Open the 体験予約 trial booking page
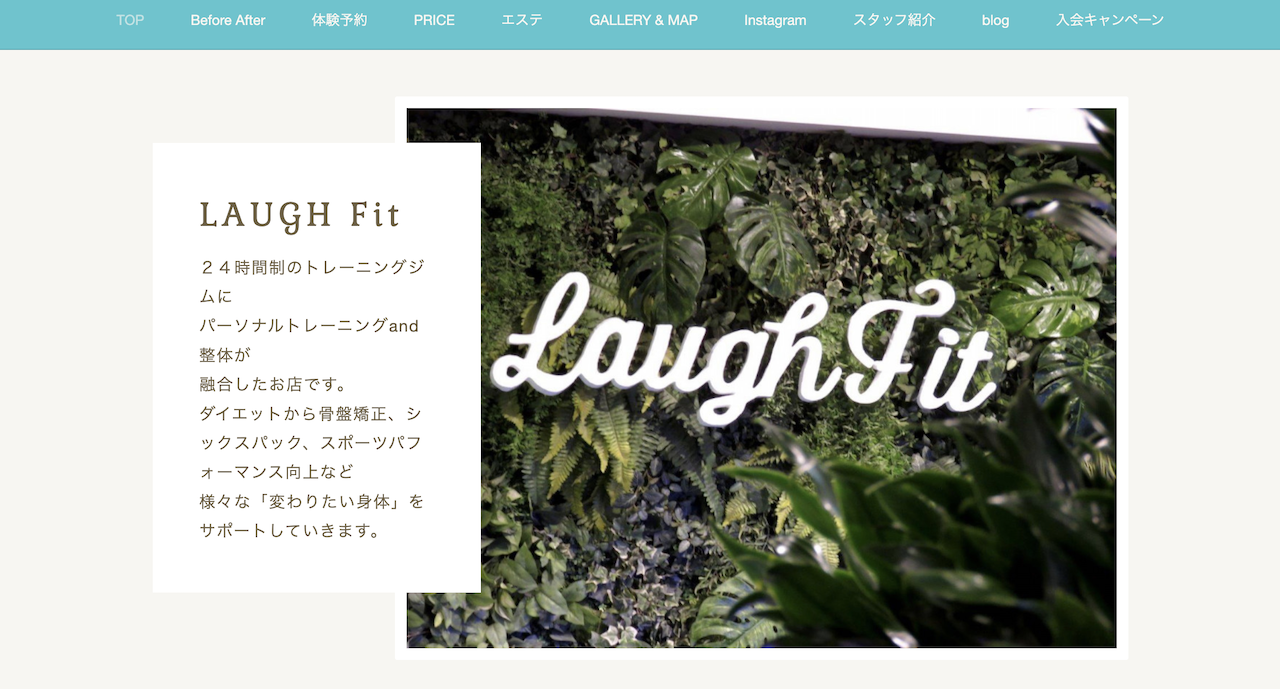The height and width of the screenshot is (689, 1280). click(339, 20)
